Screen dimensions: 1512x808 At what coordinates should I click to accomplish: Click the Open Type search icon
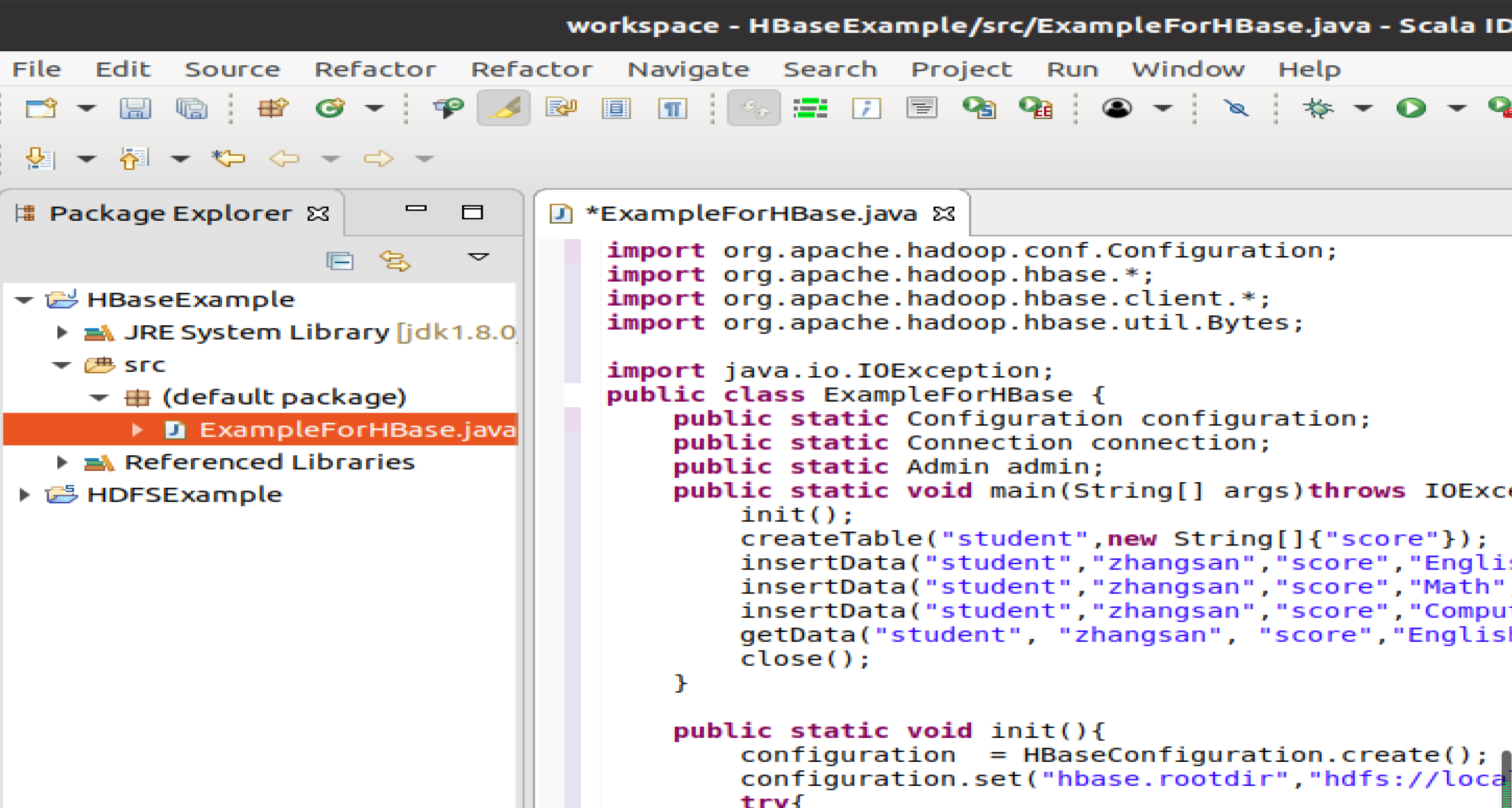[x=448, y=108]
